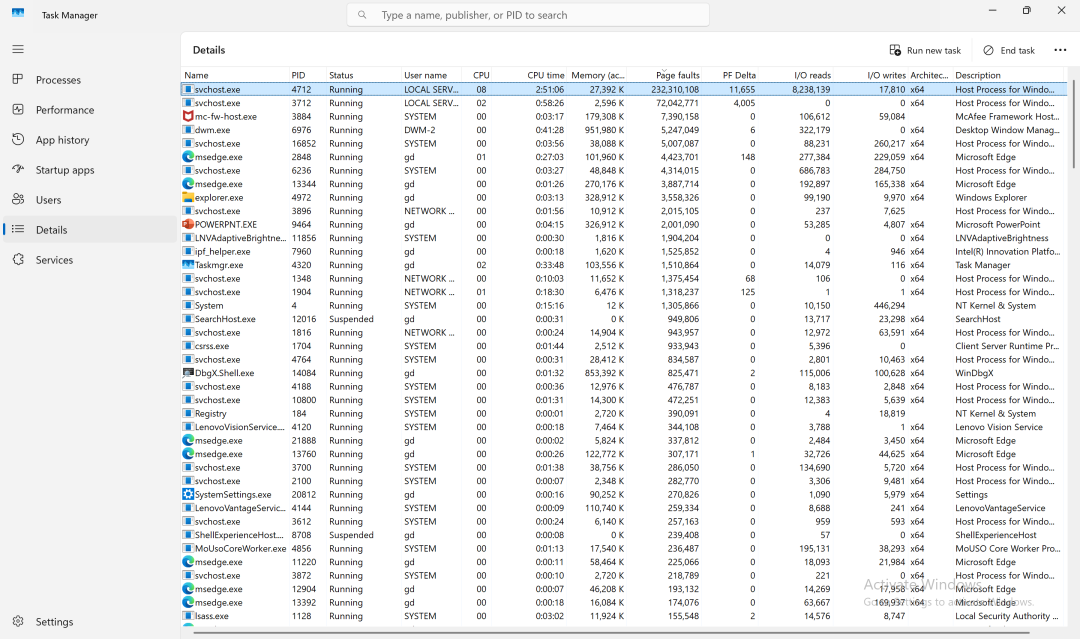Screen dimensions: 1080x639
Task: Click the gear icon of SystemSettings.exe
Action: (x=188, y=494)
